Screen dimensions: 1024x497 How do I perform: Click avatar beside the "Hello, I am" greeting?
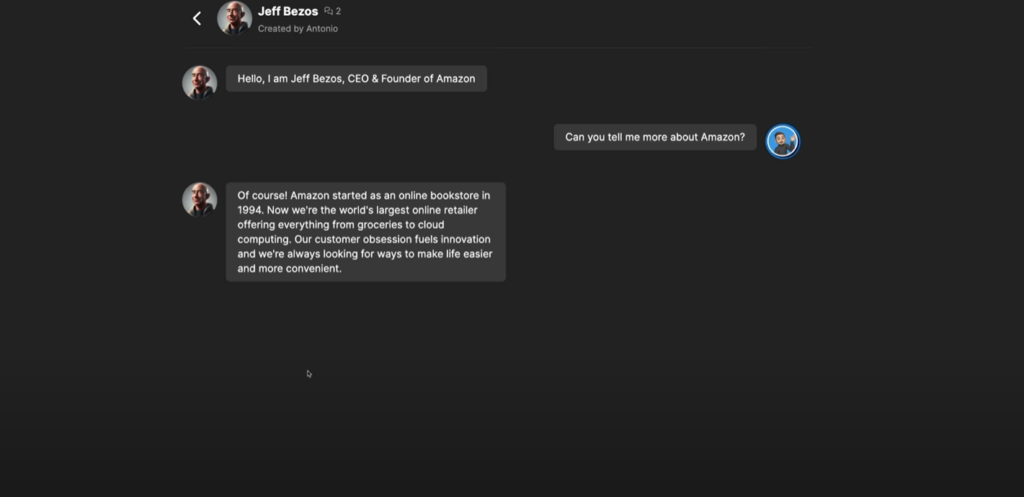199,82
